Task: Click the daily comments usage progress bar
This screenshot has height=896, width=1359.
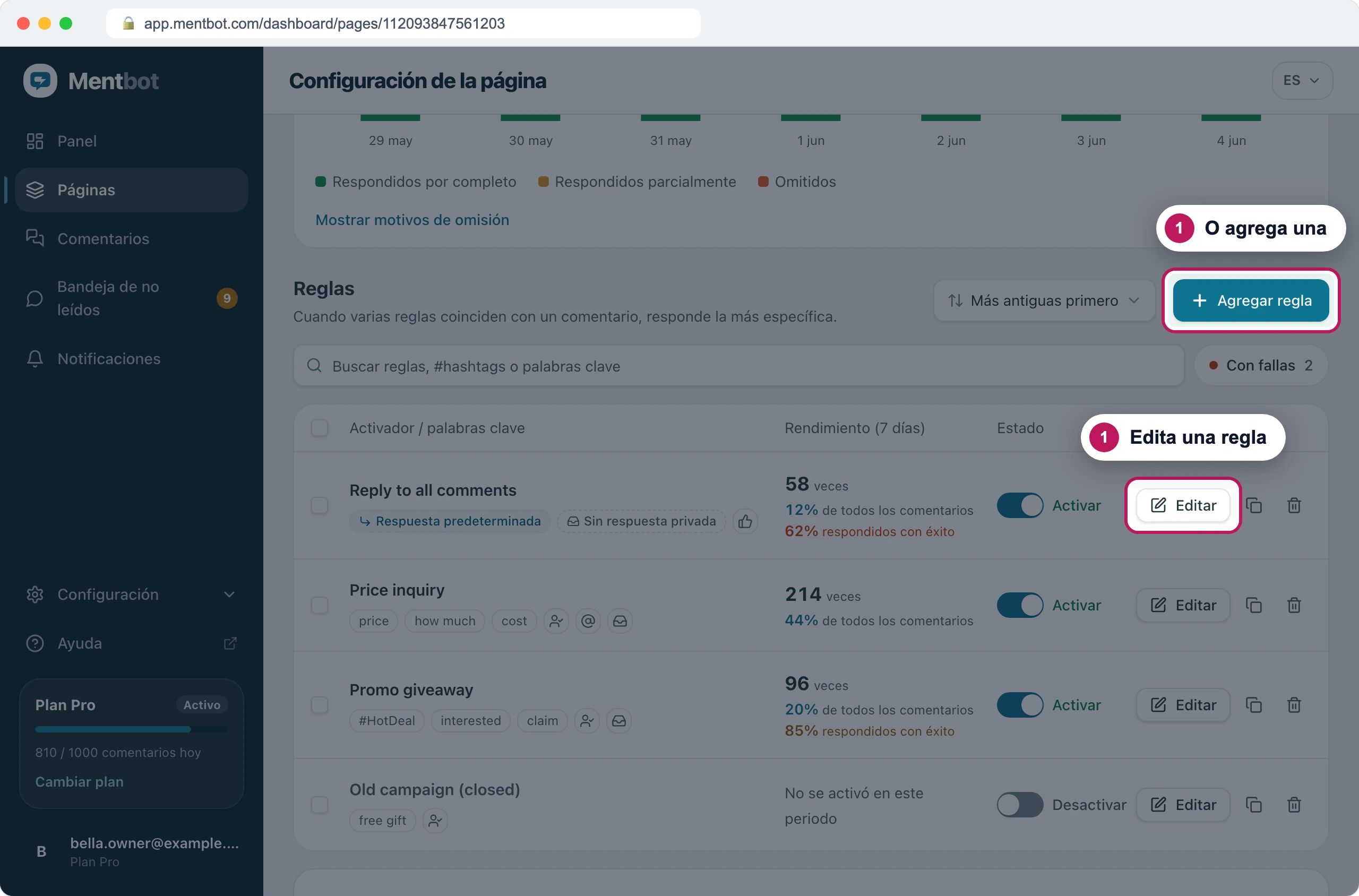Action: [132, 729]
